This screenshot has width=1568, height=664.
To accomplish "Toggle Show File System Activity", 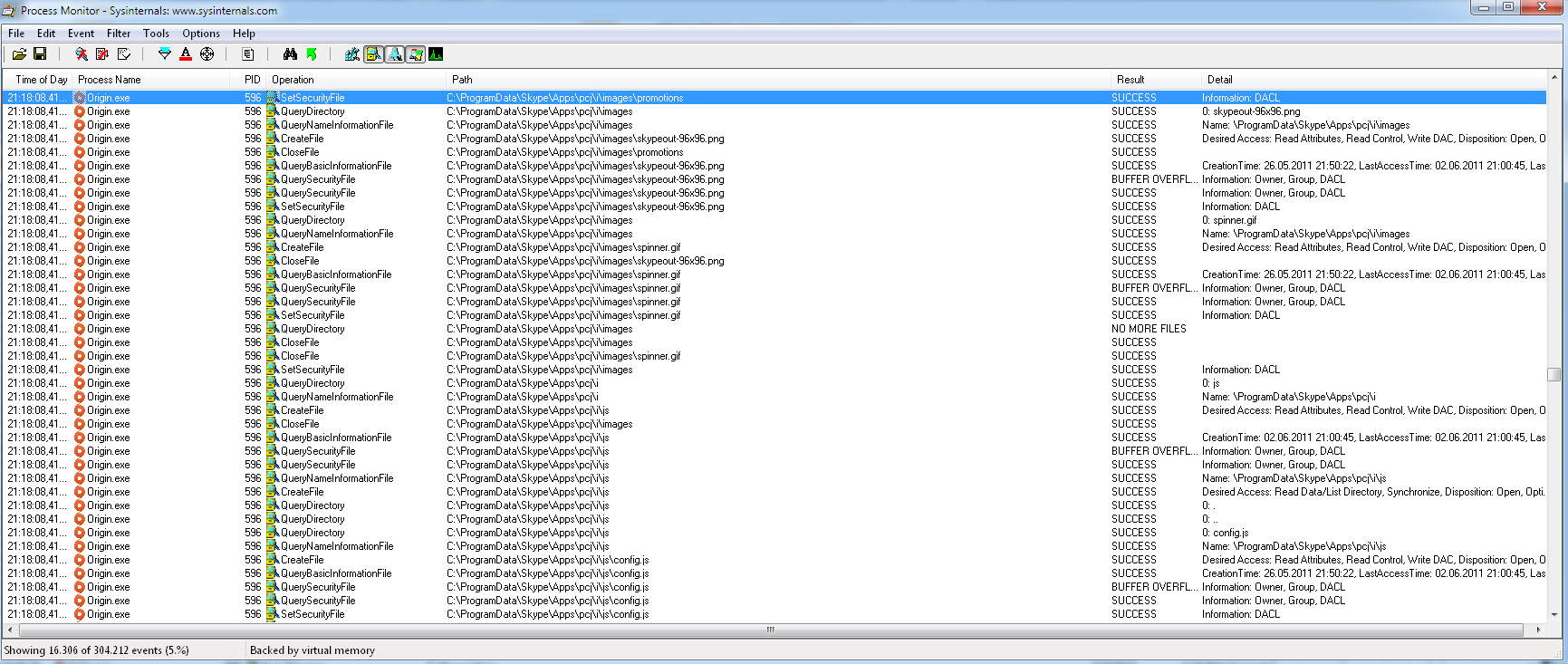I will coord(373,54).
